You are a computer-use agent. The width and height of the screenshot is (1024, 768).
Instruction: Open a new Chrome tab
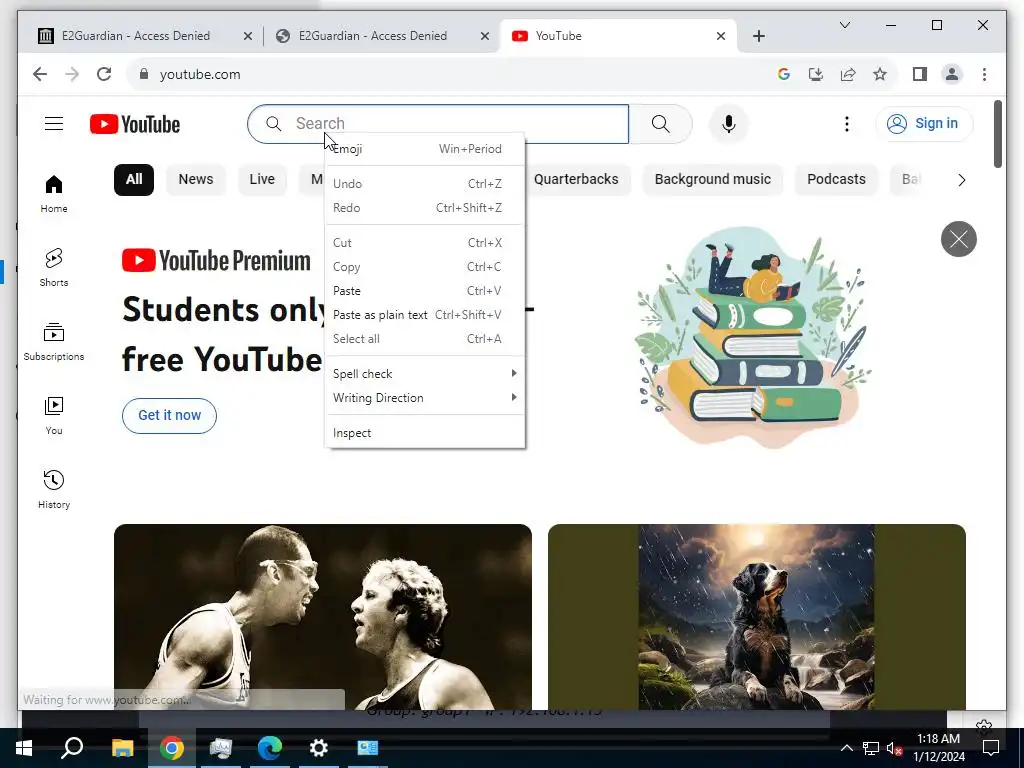758,36
